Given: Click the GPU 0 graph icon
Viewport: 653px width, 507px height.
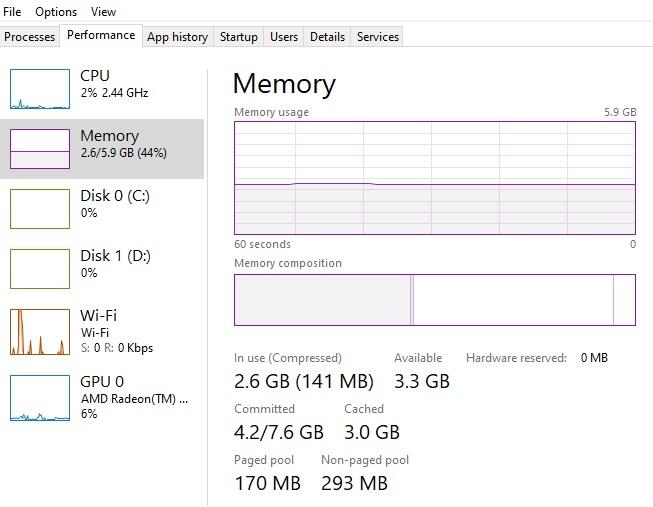Looking at the screenshot, I should click(40, 398).
